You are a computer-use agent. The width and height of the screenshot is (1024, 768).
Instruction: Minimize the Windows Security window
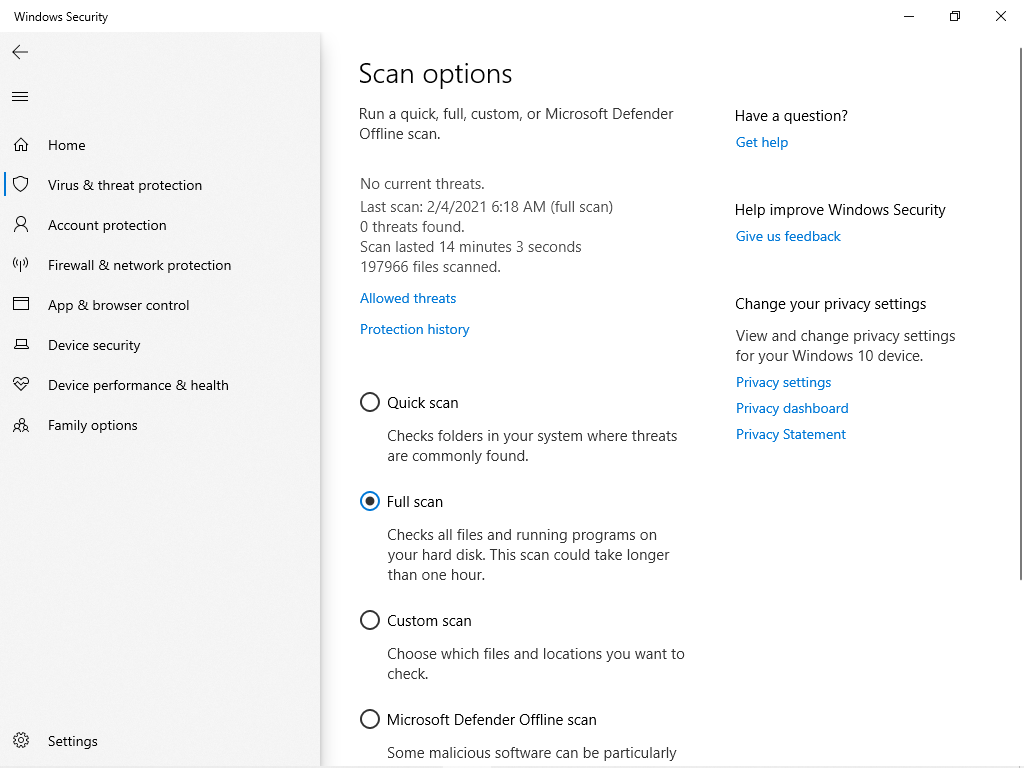[908, 16]
